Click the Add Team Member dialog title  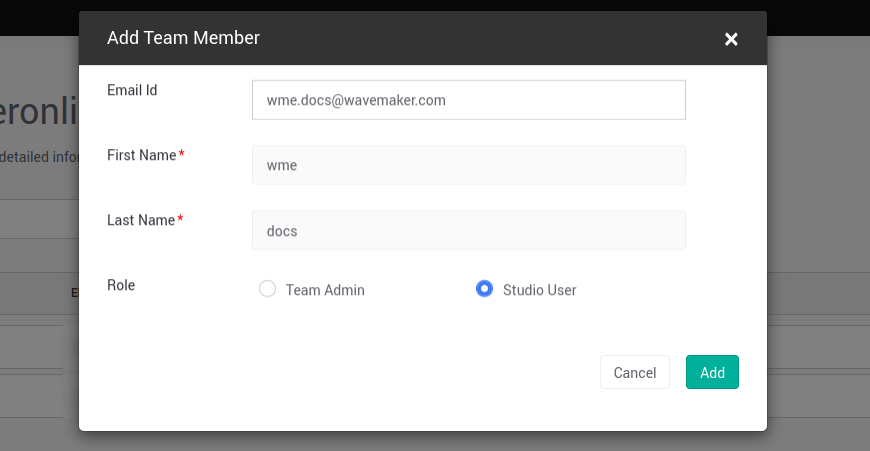point(183,38)
